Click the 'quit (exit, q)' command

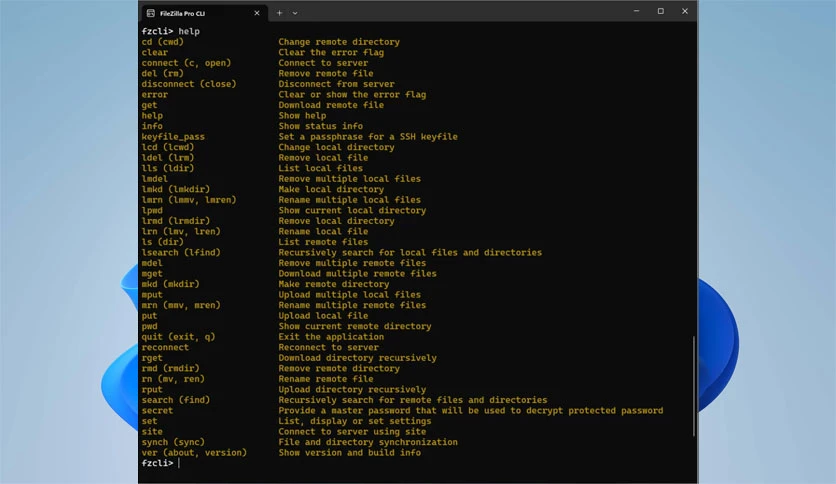[179, 337]
